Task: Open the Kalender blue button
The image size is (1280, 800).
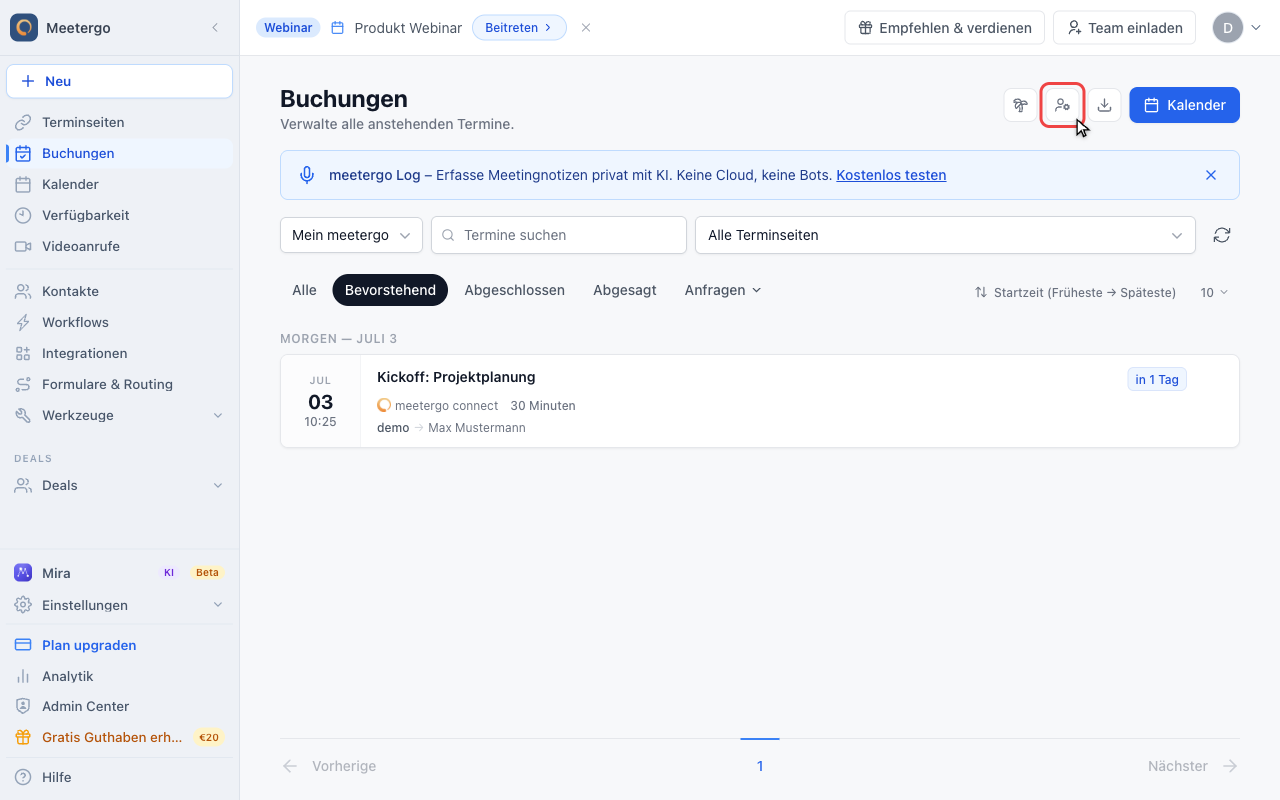Action: tap(1185, 105)
